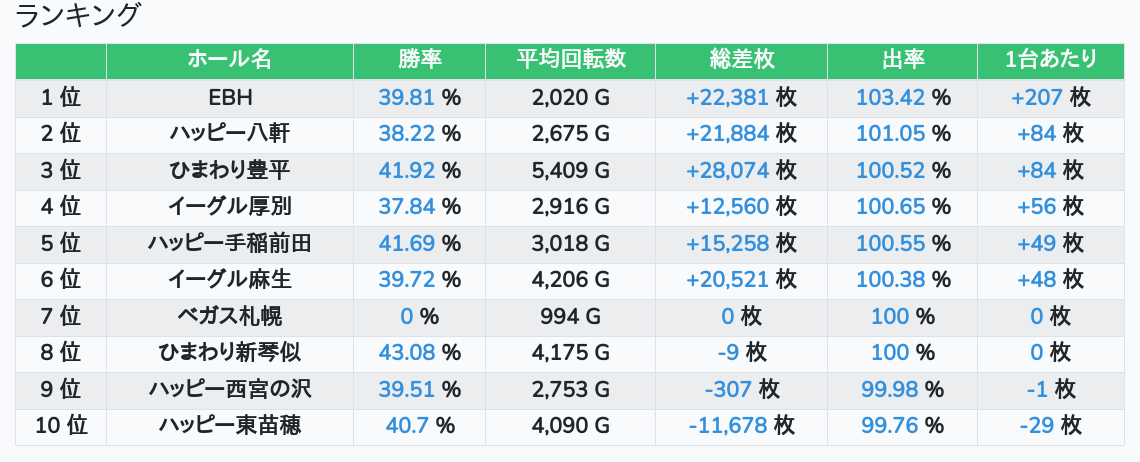Screen dimensions: 1140x462
Task: Select the ベガス札幌 hall name
Action: point(229,317)
